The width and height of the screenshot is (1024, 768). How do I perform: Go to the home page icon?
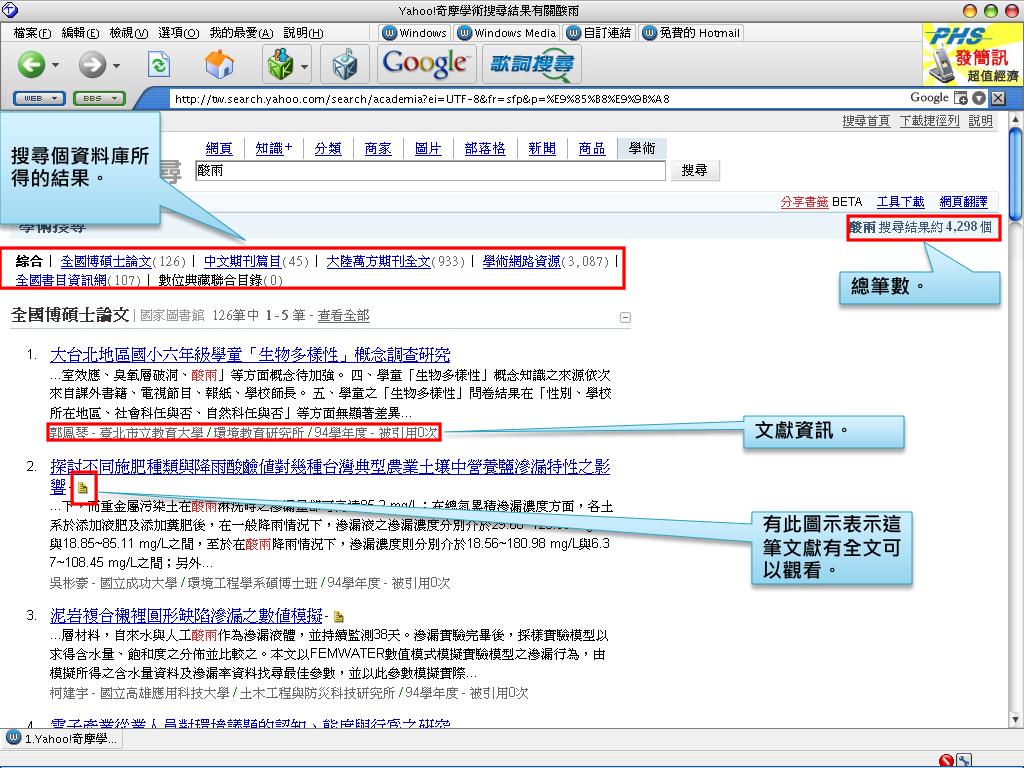click(x=219, y=64)
